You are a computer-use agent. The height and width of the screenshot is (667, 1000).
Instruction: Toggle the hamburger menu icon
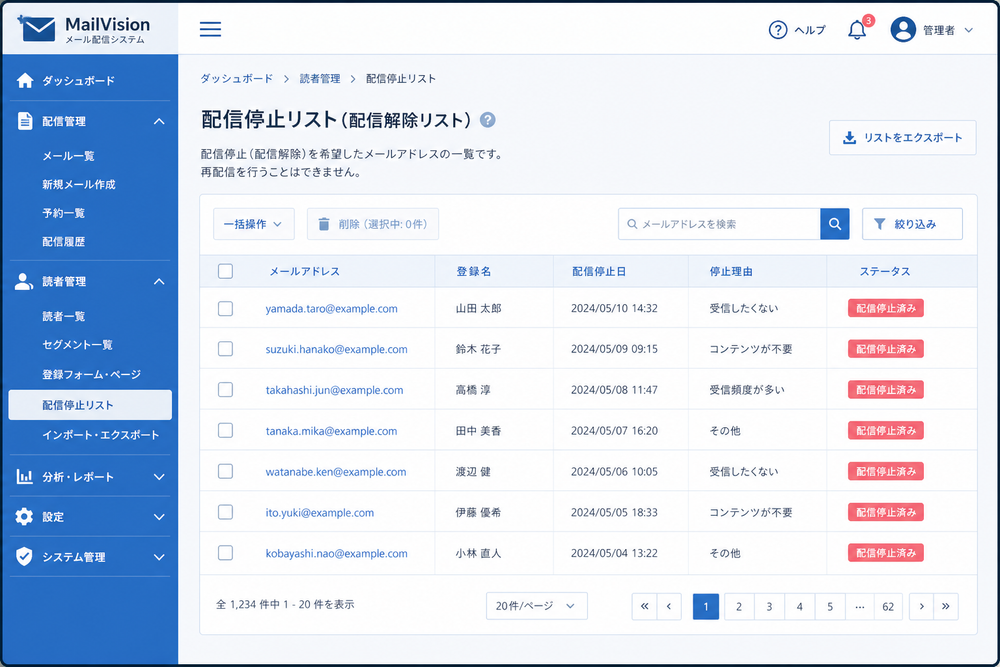pyautogui.click(x=210, y=29)
